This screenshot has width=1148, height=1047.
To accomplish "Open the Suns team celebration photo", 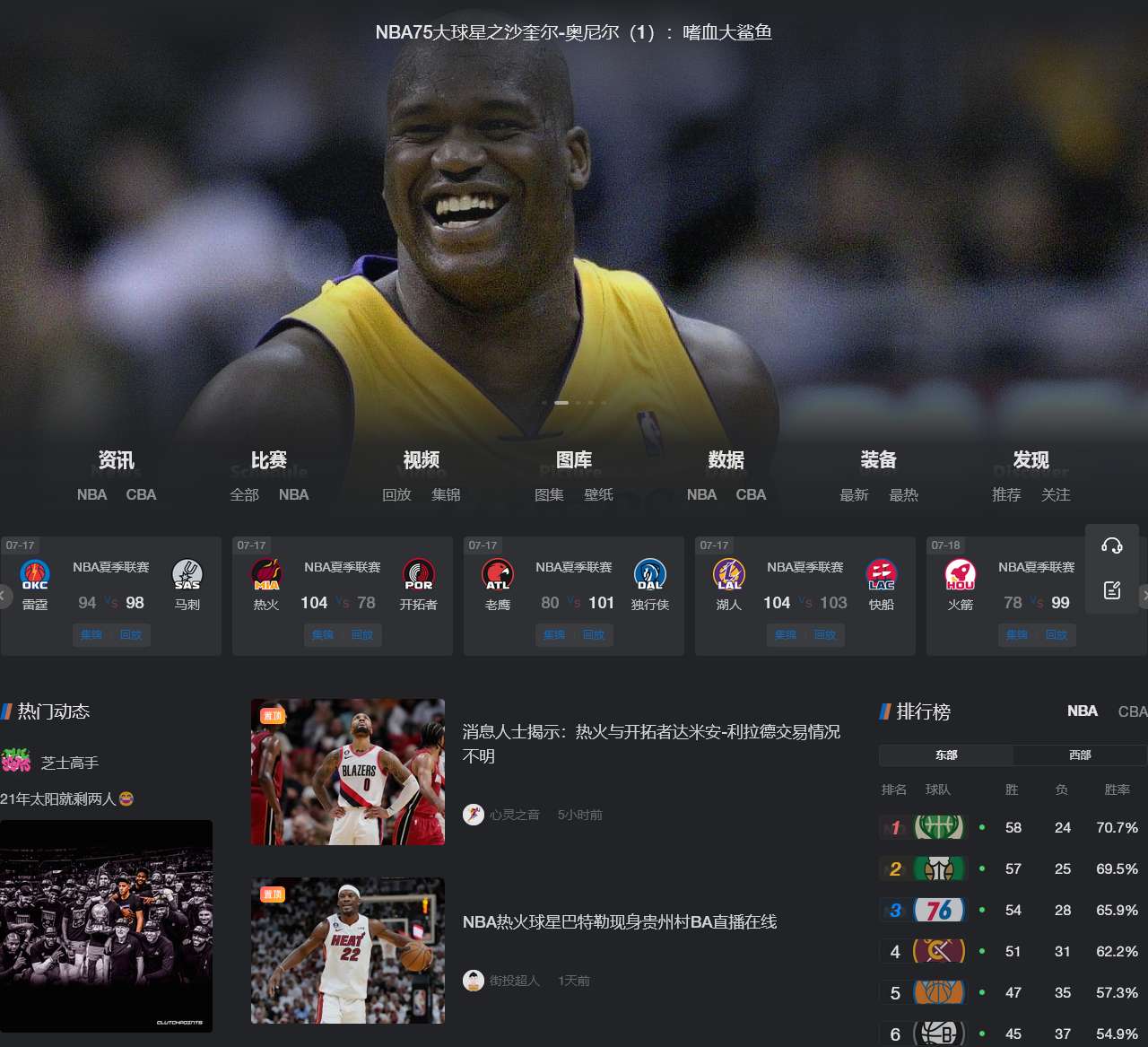I will pos(106,926).
